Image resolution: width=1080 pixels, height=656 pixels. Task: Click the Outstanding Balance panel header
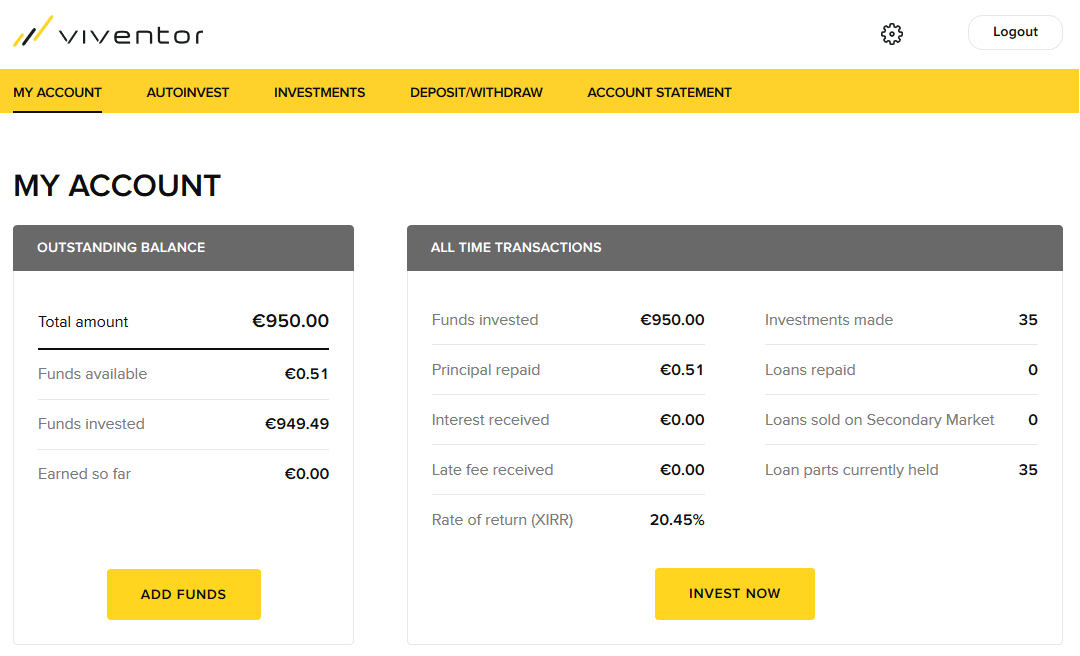click(x=183, y=248)
